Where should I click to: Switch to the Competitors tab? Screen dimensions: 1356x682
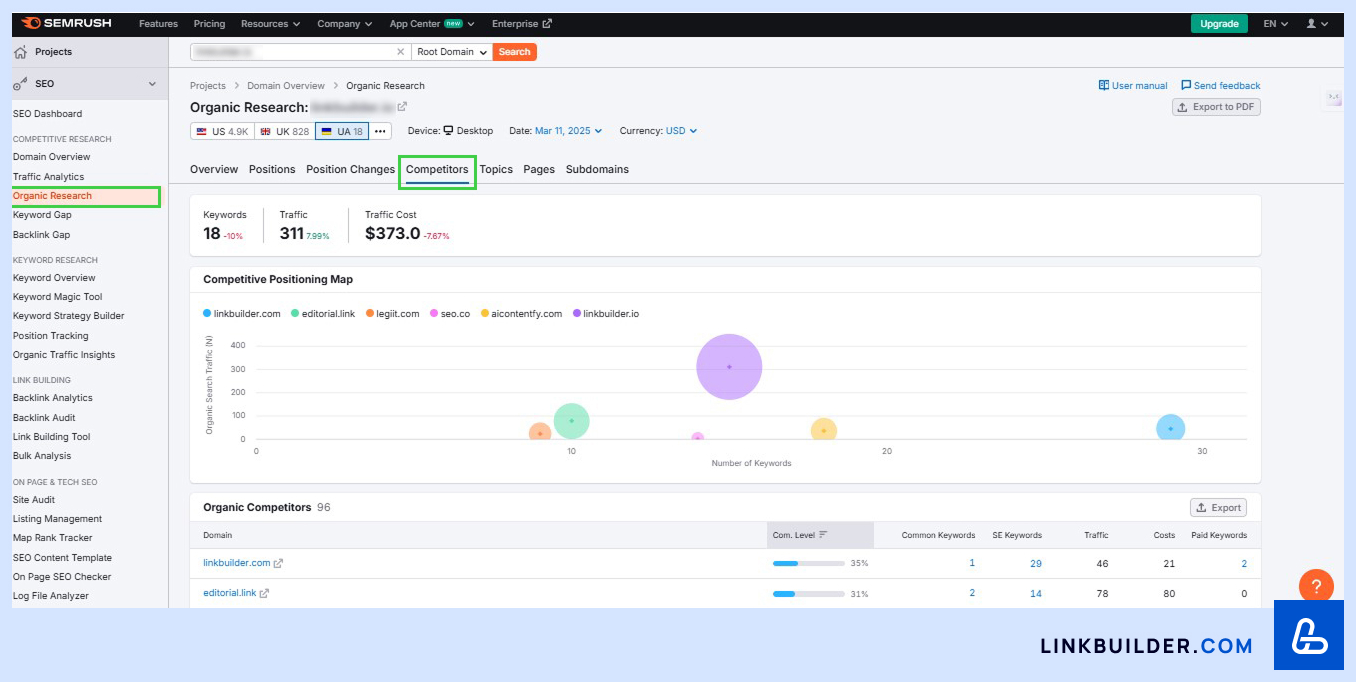point(437,169)
